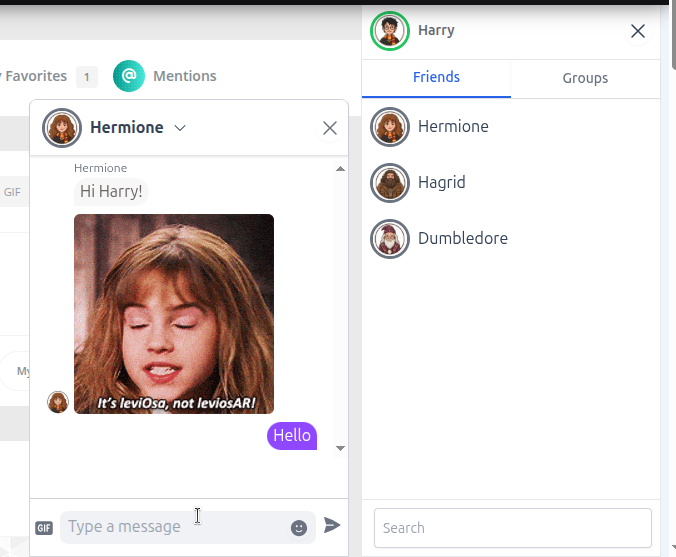Close the Harry friends panel
The height and width of the screenshot is (557, 676).
(x=638, y=31)
